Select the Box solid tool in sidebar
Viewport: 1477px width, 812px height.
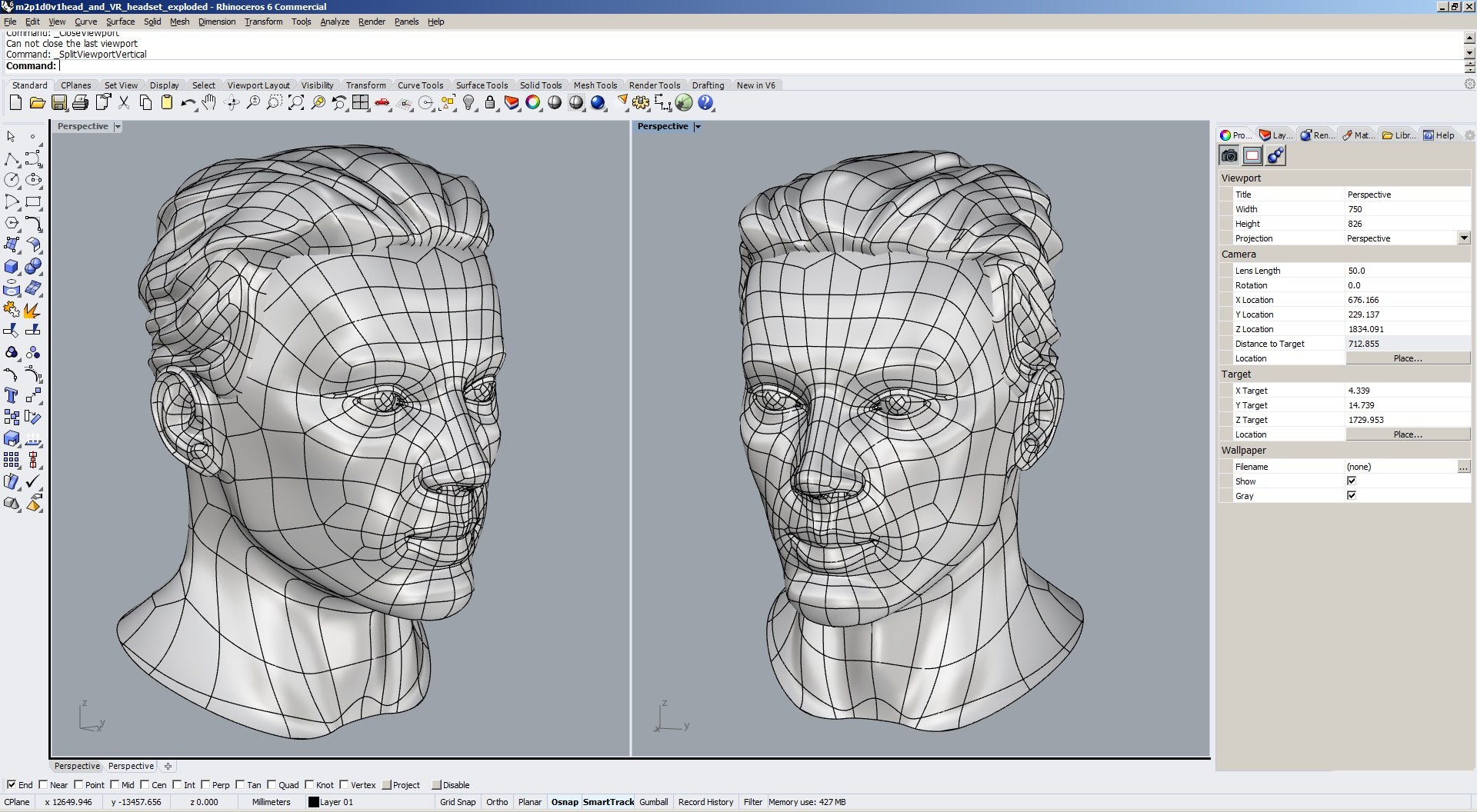tap(12, 267)
